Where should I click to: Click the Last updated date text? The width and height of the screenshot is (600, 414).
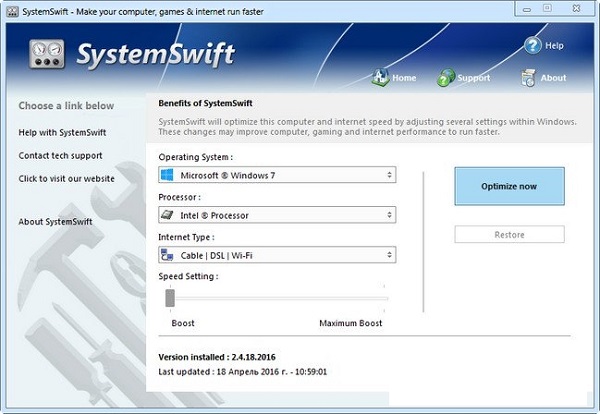pos(243,372)
